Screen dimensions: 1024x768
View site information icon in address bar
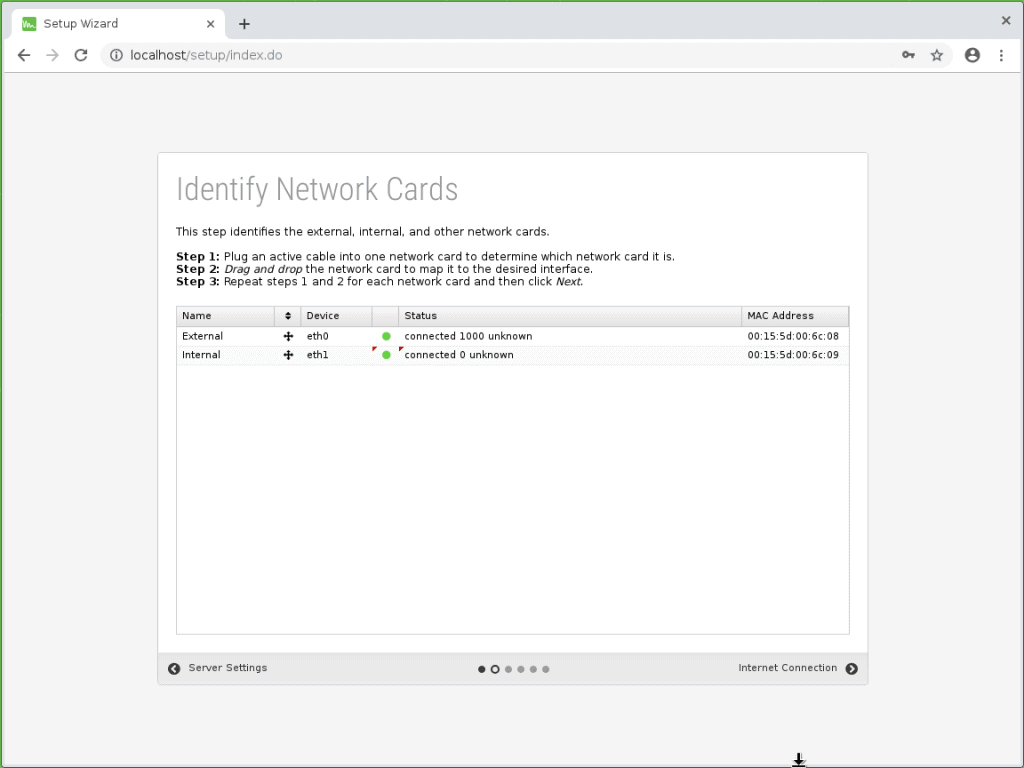tap(116, 56)
